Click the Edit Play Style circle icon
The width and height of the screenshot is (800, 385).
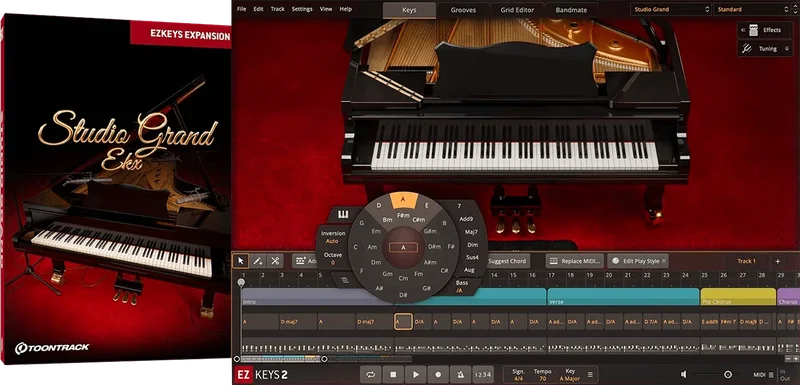615,261
